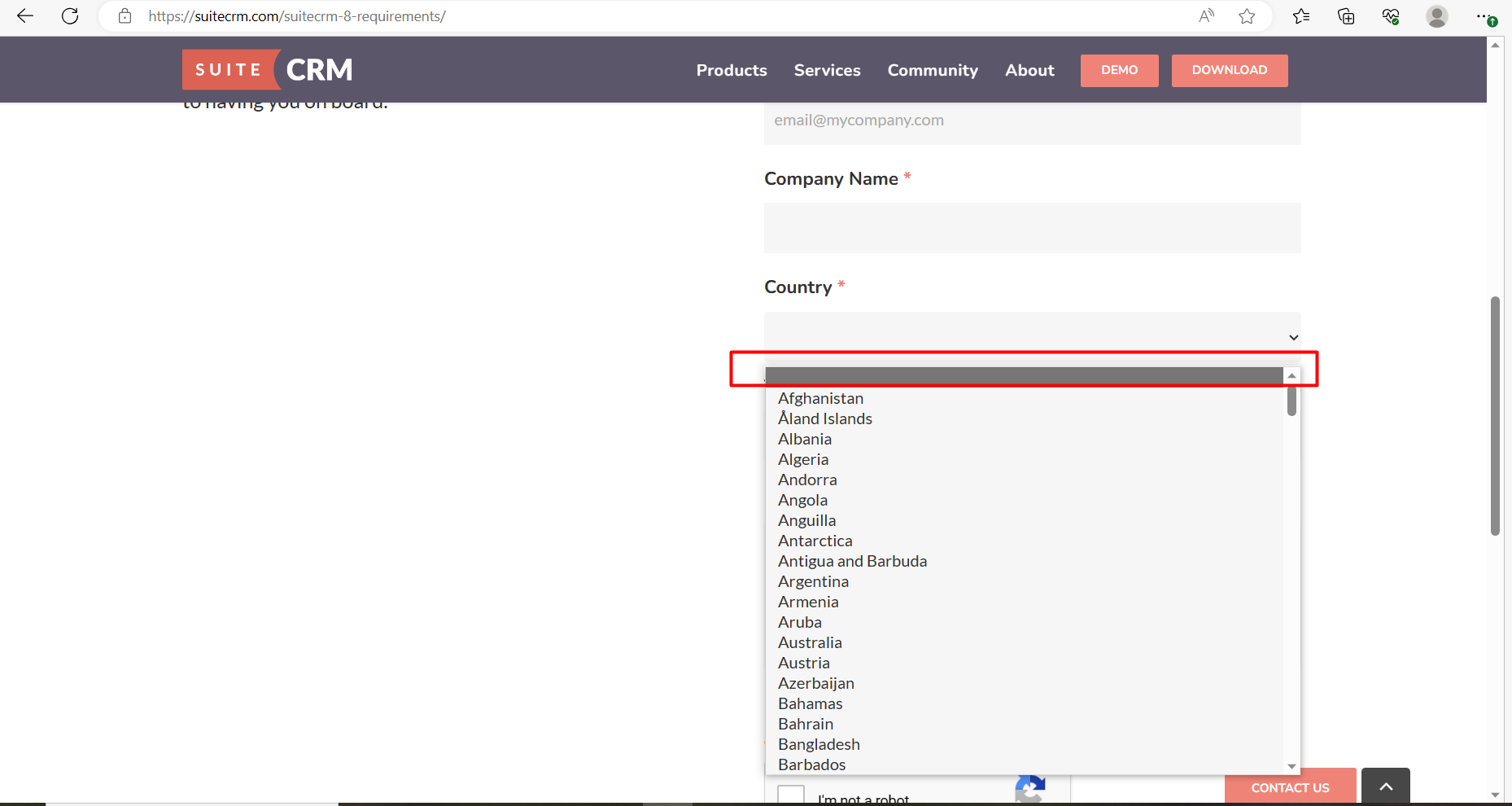Open the Community menu

(x=933, y=70)
